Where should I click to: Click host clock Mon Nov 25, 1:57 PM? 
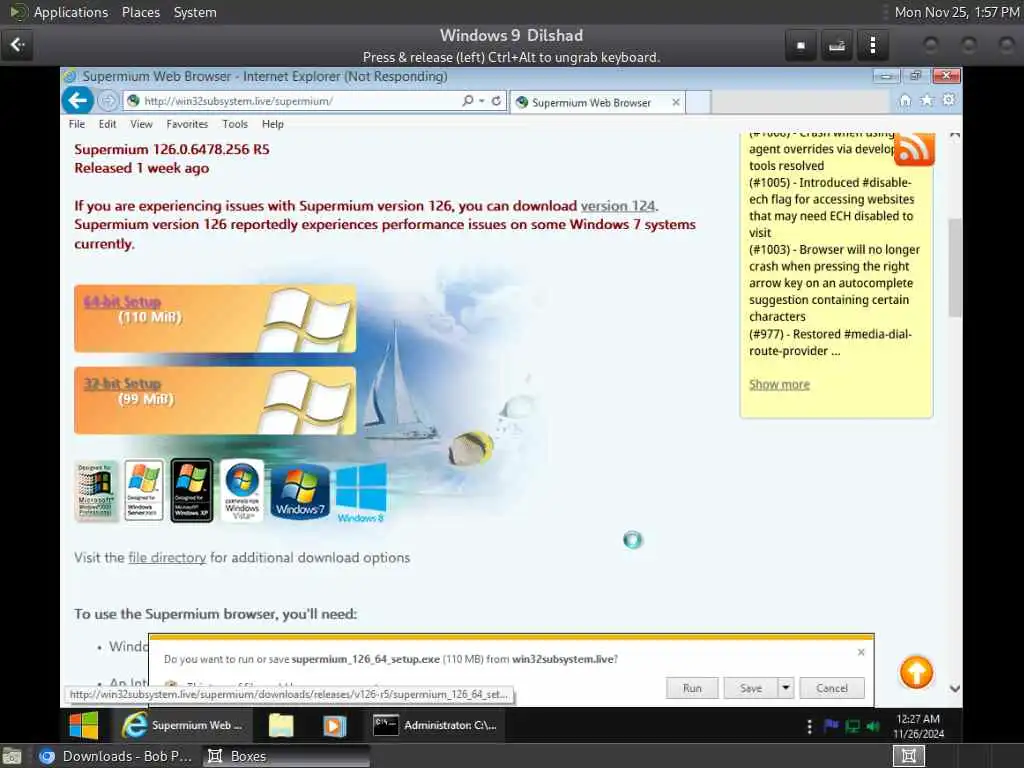pos(957,12)
